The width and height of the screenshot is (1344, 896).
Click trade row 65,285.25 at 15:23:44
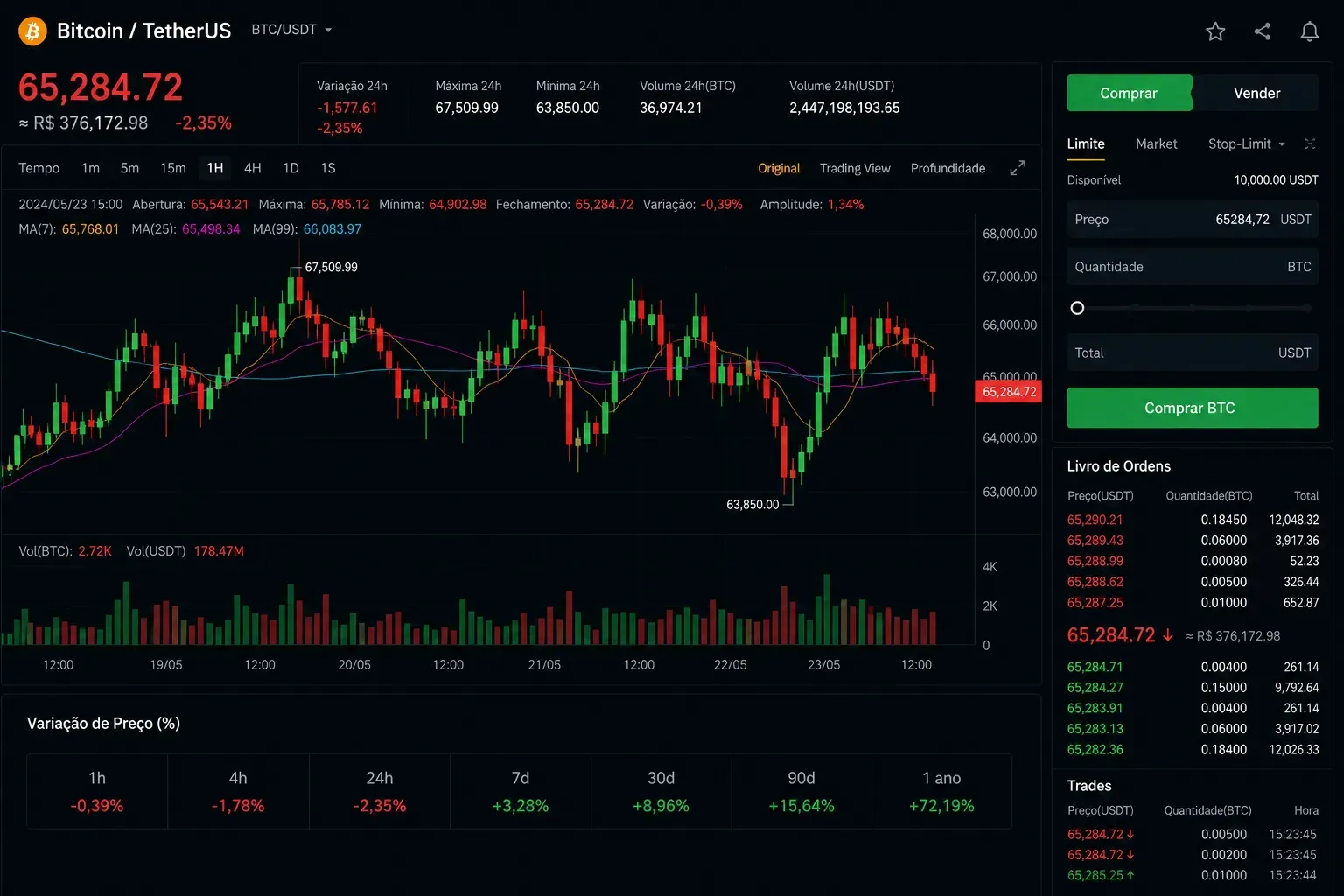(1192, 875)
